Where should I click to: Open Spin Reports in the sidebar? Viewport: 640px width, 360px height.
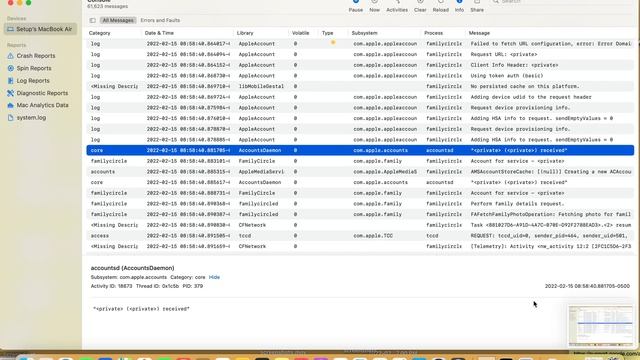click(34, 68)
